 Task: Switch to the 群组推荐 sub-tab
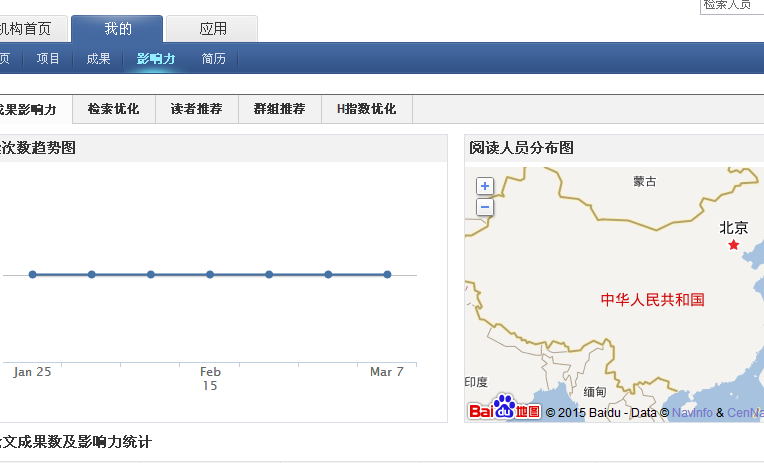click(x=279, y=109)
